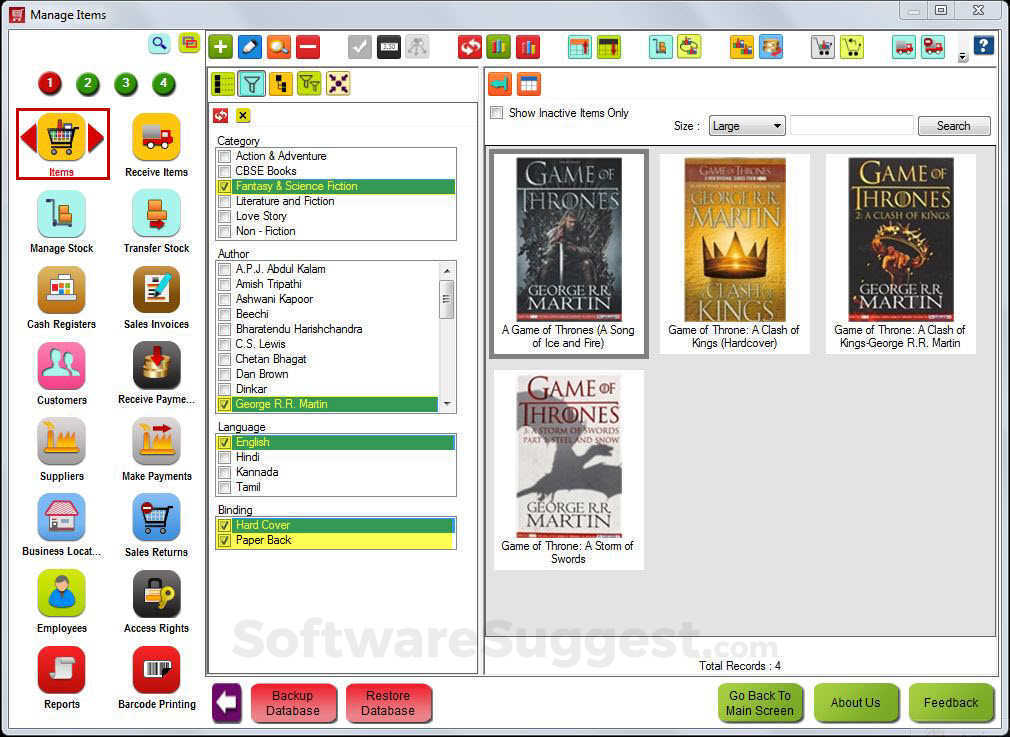Uncheck Fantasy & Science Fiction category
This screenshot has width=1010, height=737.
click(x=225, y=186)
